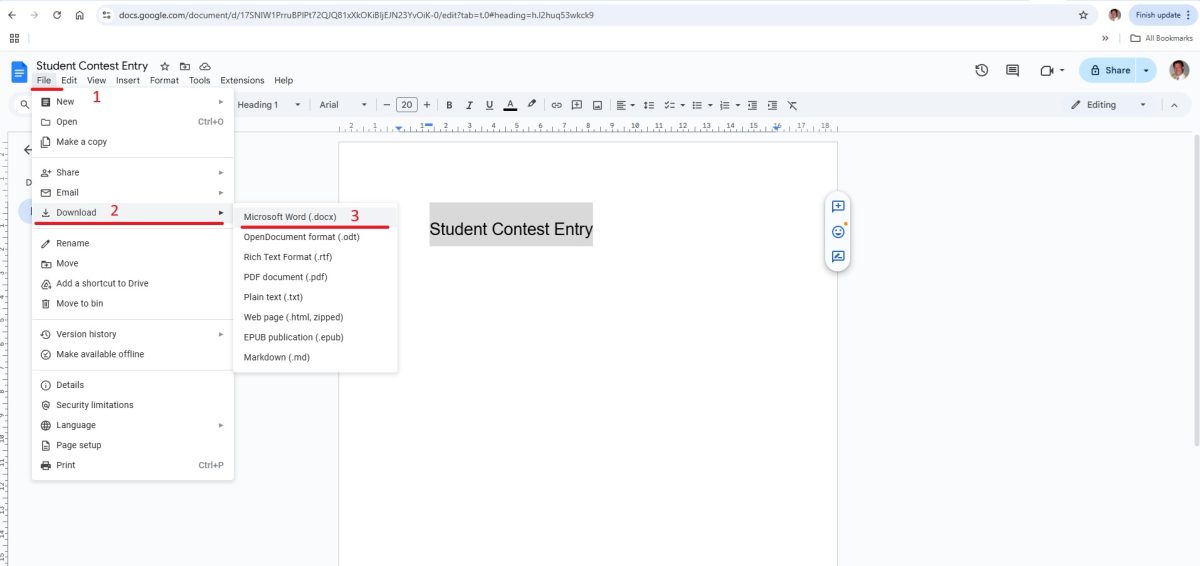Select the highlight color pen icon
The width and height of the screenshot is (1200, 566).
click(x=532, y=105)
